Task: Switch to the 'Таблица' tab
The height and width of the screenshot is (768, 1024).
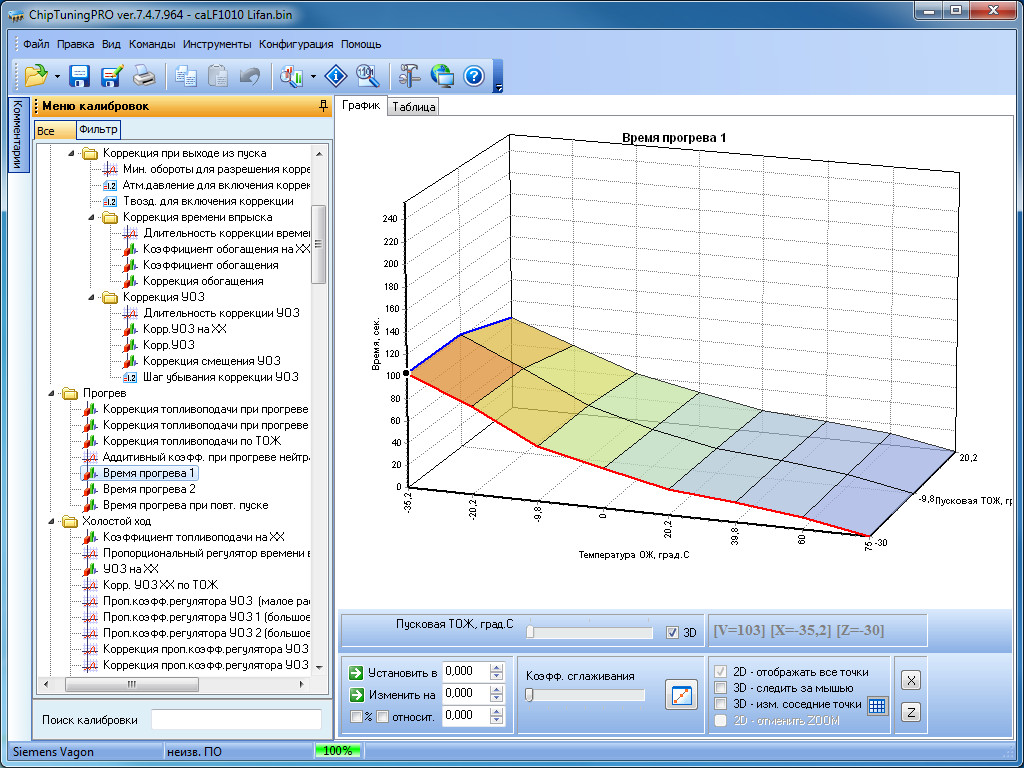Action: pyautogui.click(x=413, y=107)
